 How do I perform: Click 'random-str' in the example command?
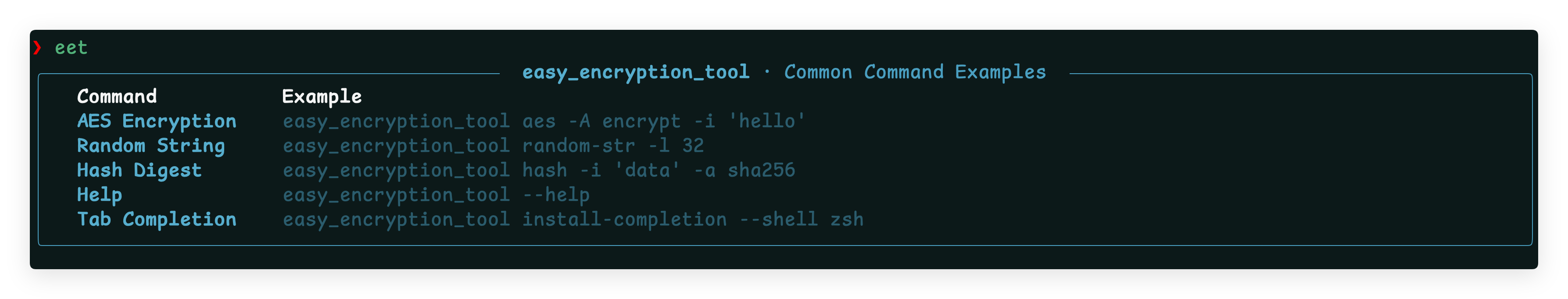(x=578, y=146)
